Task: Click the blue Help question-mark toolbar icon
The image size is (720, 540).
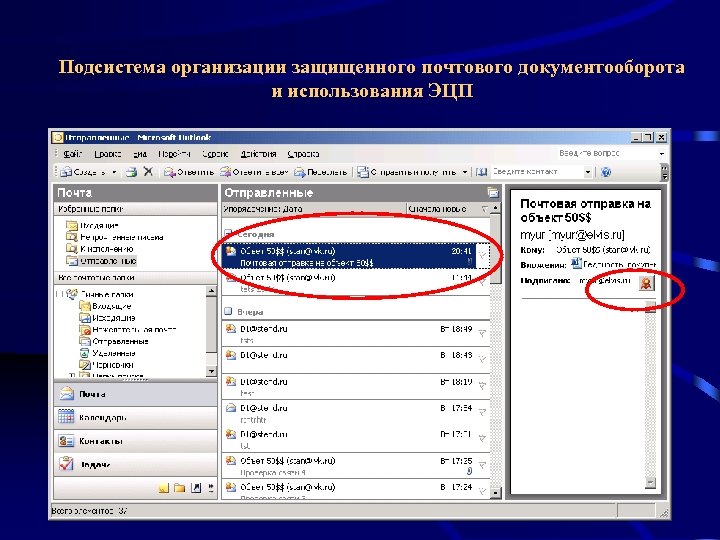Action: coord(606,172)
